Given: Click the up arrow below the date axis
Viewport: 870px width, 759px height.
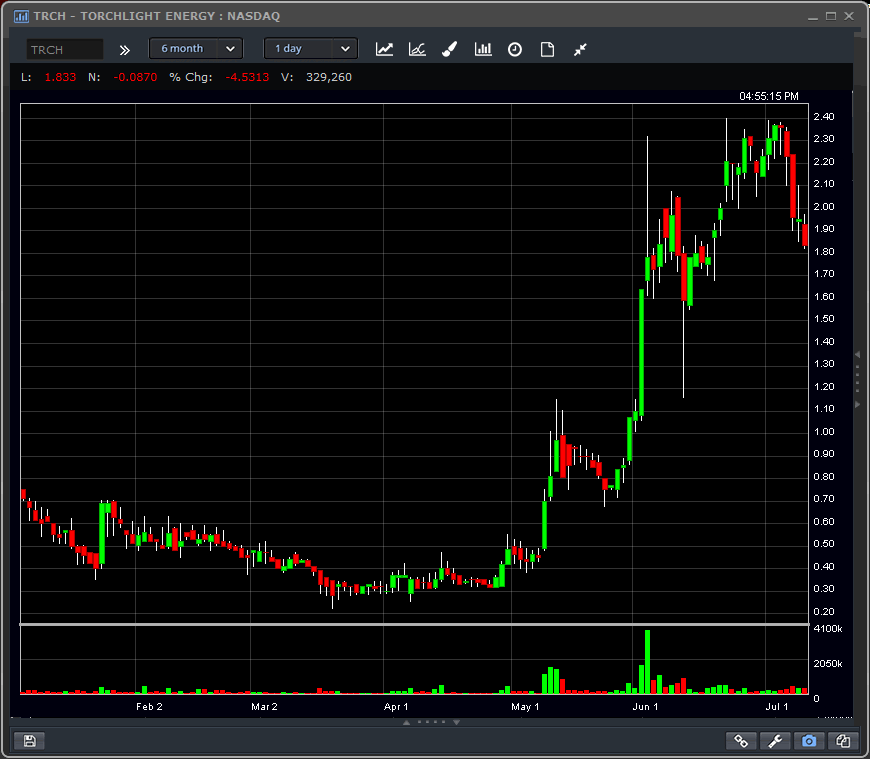Looking at the screenshot, I should (x=406, y=722).
